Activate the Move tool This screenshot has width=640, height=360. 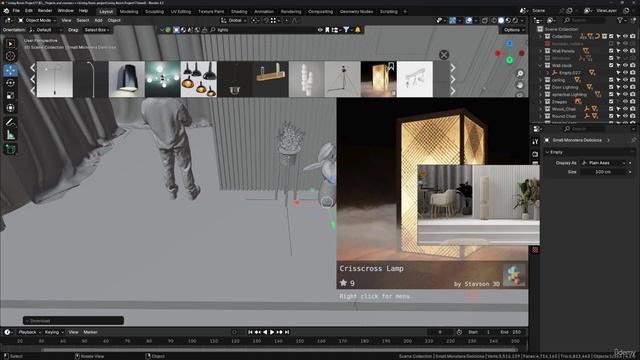tap(11, 70)
